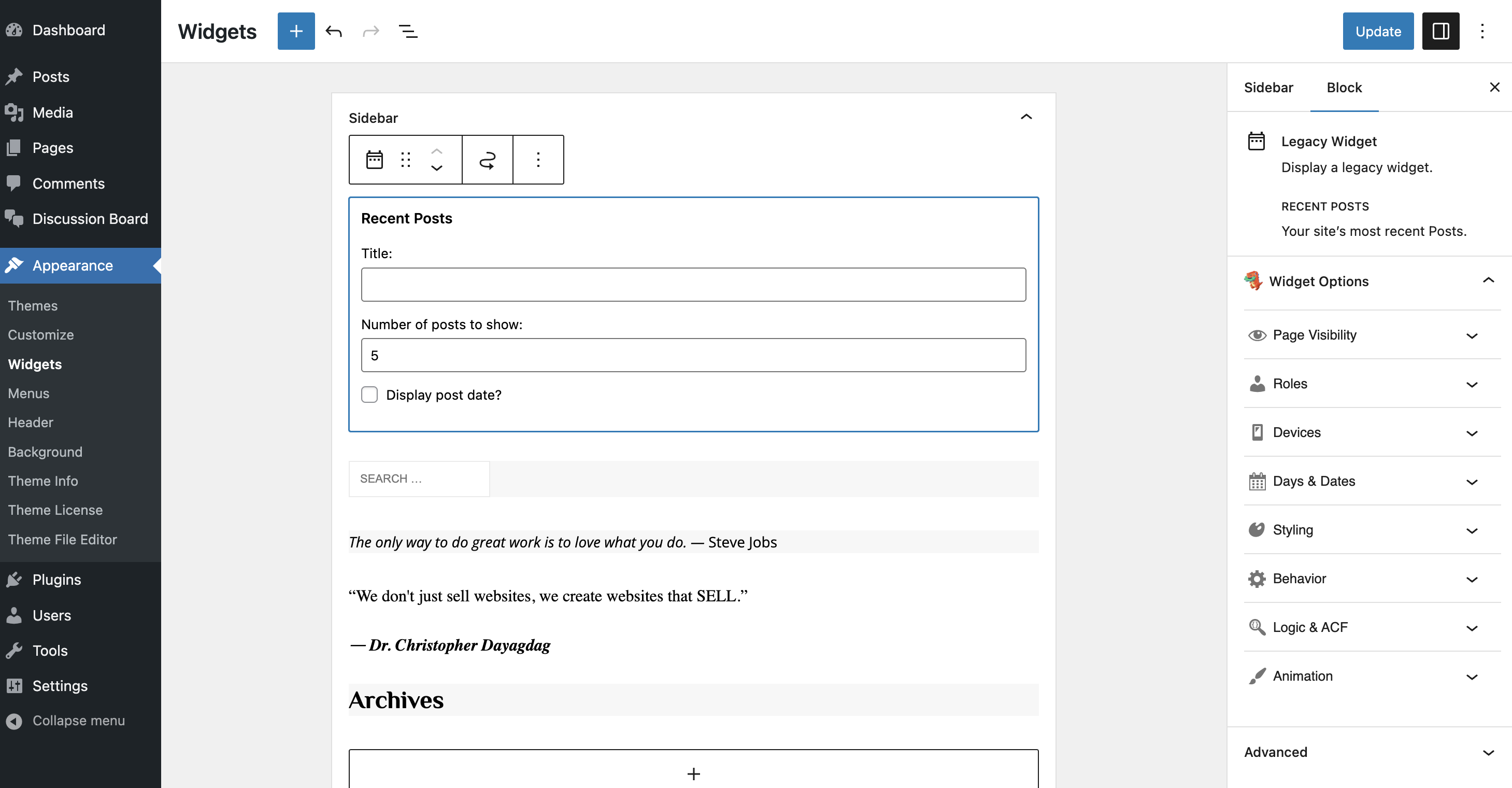Click the Undo arrow in the toolbar
This screenshot has height=788, width=1512.
pyautogui.click(x=334, y=31)
